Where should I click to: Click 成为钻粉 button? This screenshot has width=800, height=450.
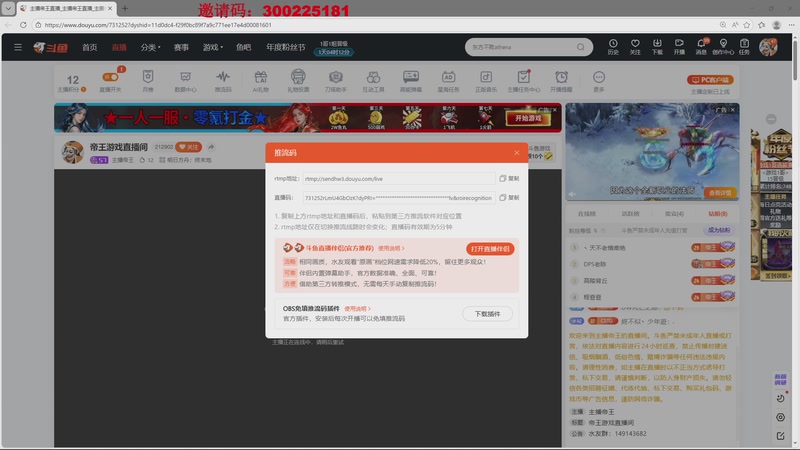pos(719,230)
